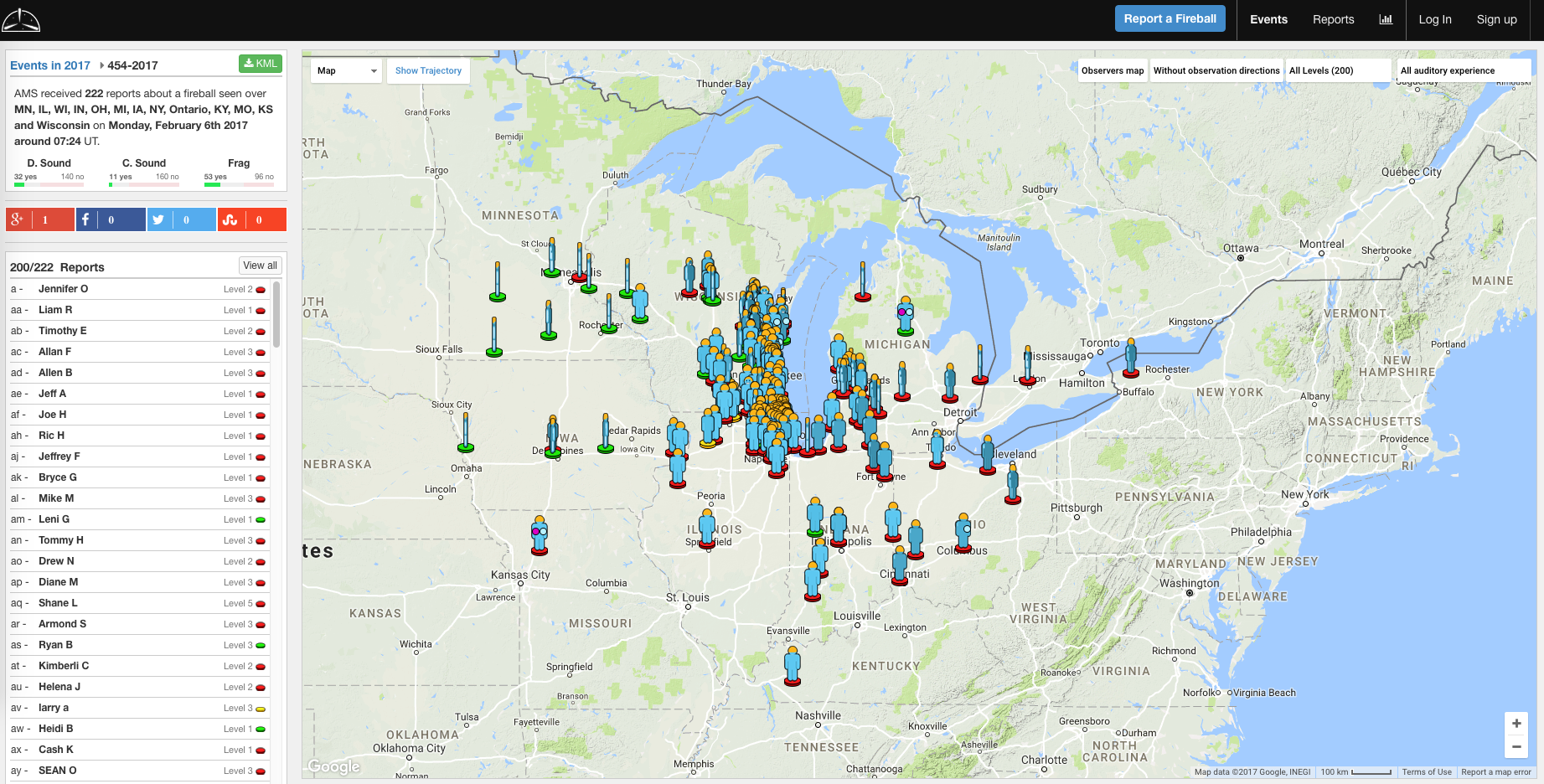Expand All auditory experience filter
This screenshot has height=784, width=1544.
1463,70
